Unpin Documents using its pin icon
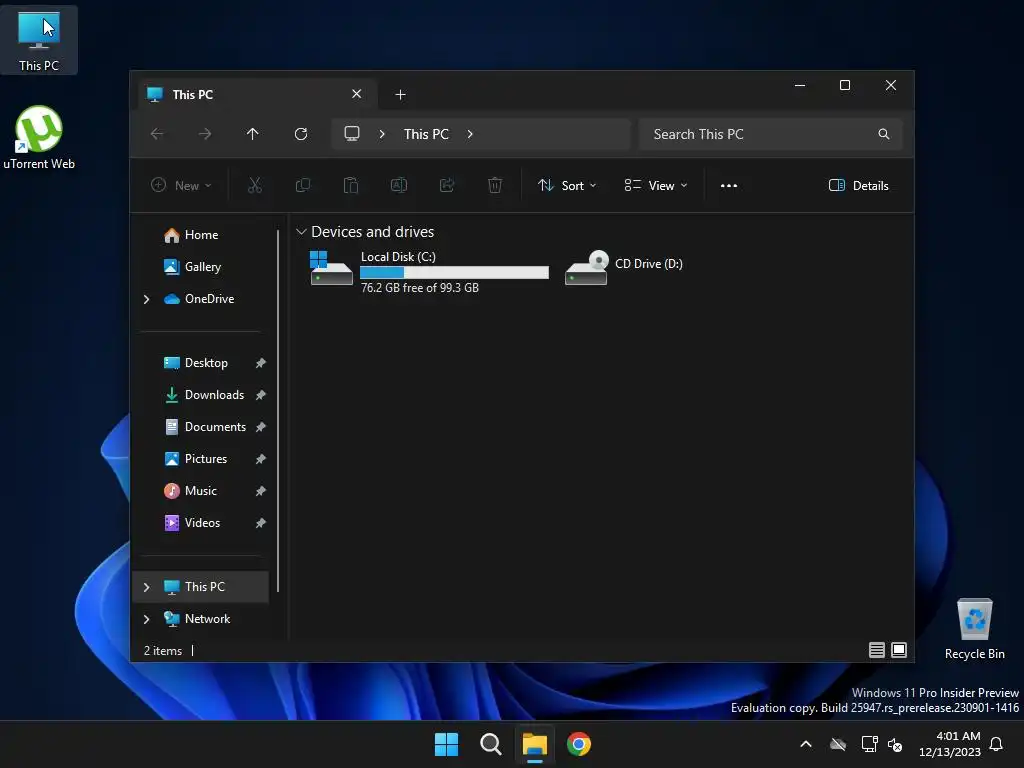The image size is (1024, 768). [x=261, y=427]
